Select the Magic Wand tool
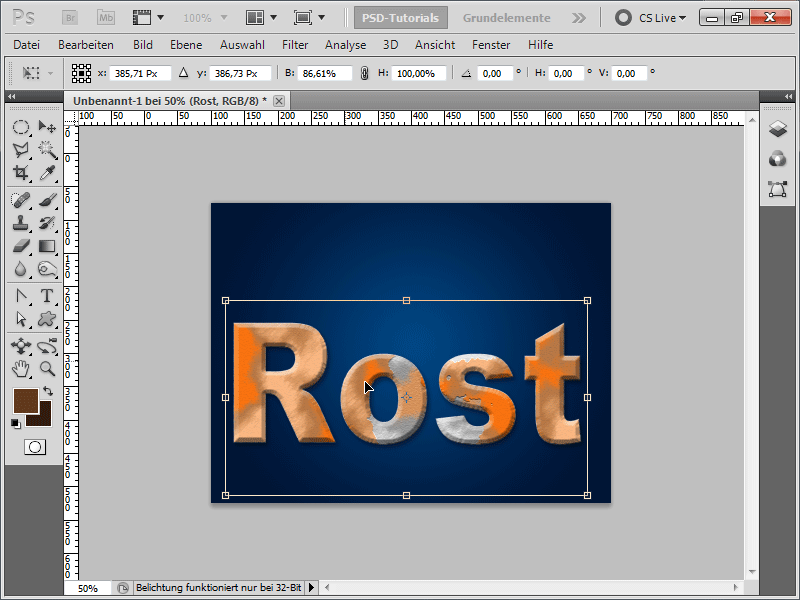Screen dimensions: 800x600 click(47, 149)
